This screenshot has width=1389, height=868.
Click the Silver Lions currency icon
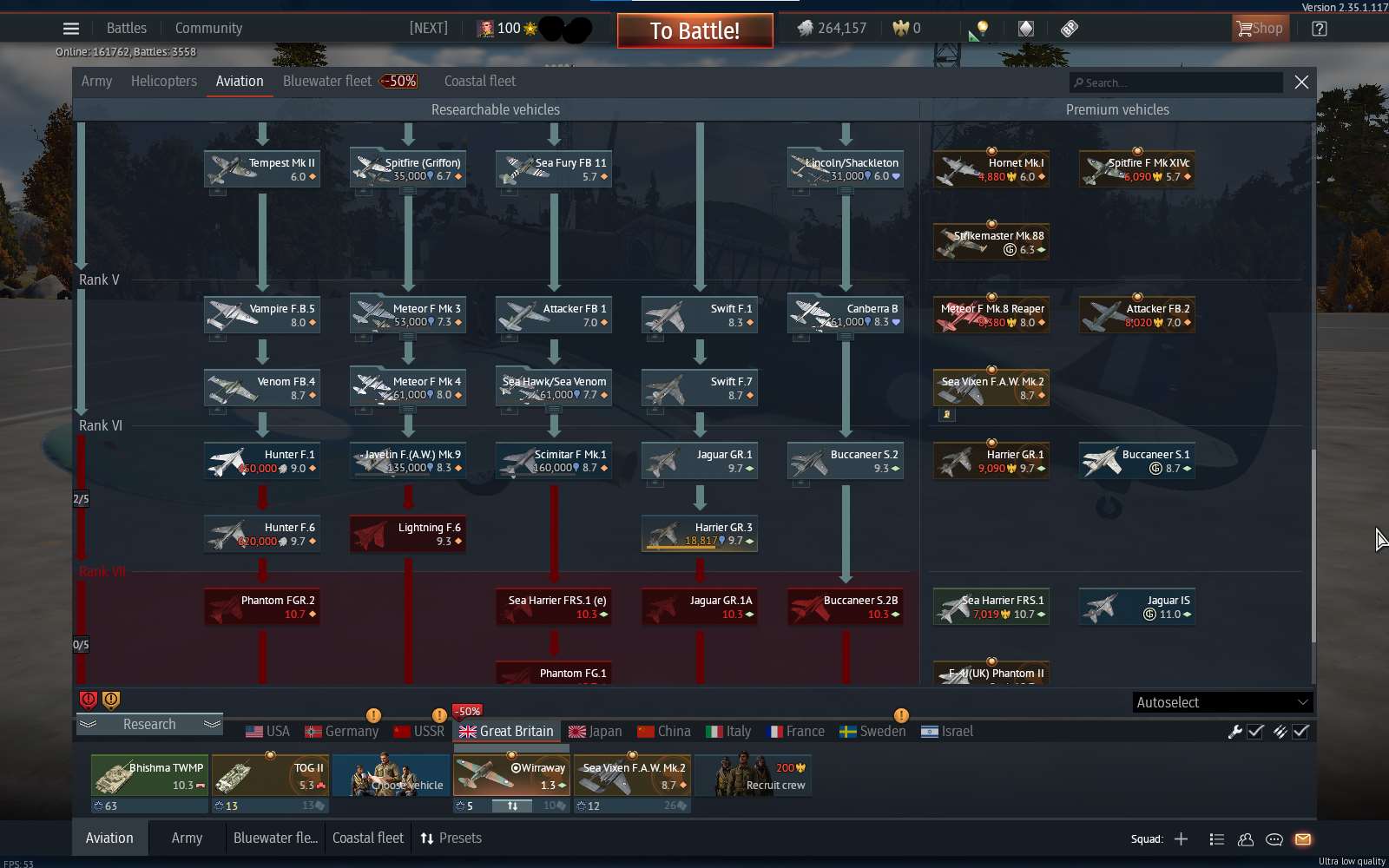pos(806,29)
